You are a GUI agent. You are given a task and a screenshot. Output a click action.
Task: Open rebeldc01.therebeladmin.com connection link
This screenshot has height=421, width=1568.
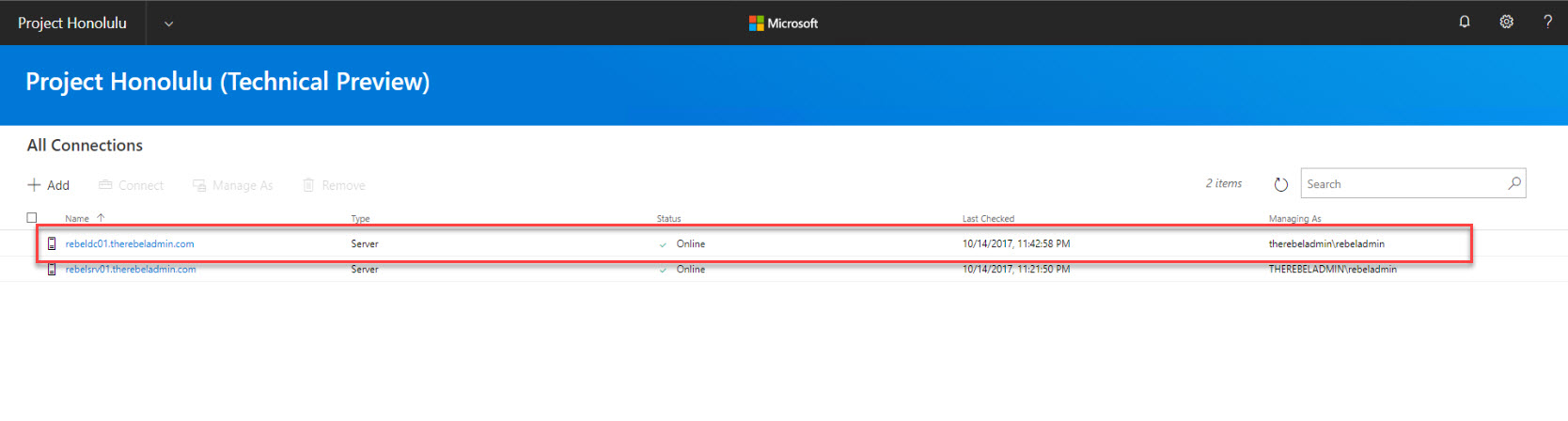[130, 243]
